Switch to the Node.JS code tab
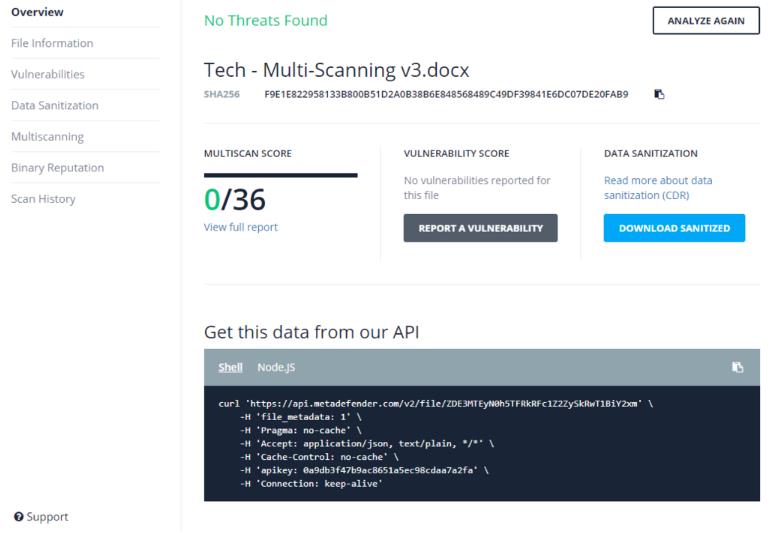The width and height of the screenshot is (771, 538). coord(276,367)
